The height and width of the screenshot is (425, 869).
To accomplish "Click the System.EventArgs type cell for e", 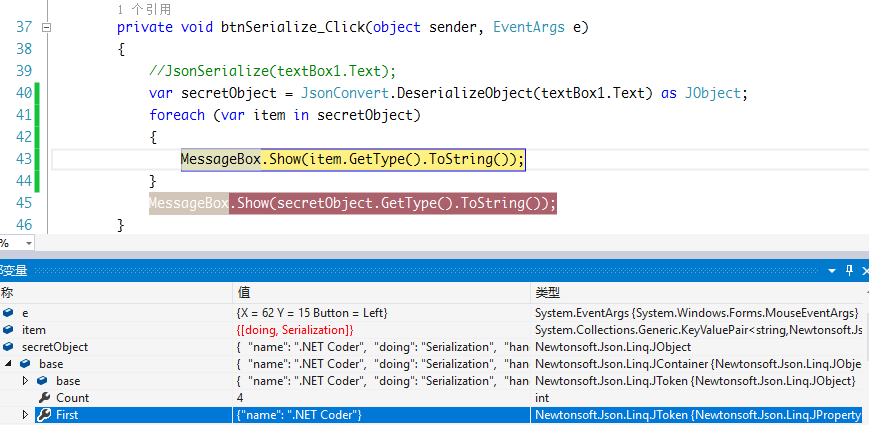I will [697, 313].
